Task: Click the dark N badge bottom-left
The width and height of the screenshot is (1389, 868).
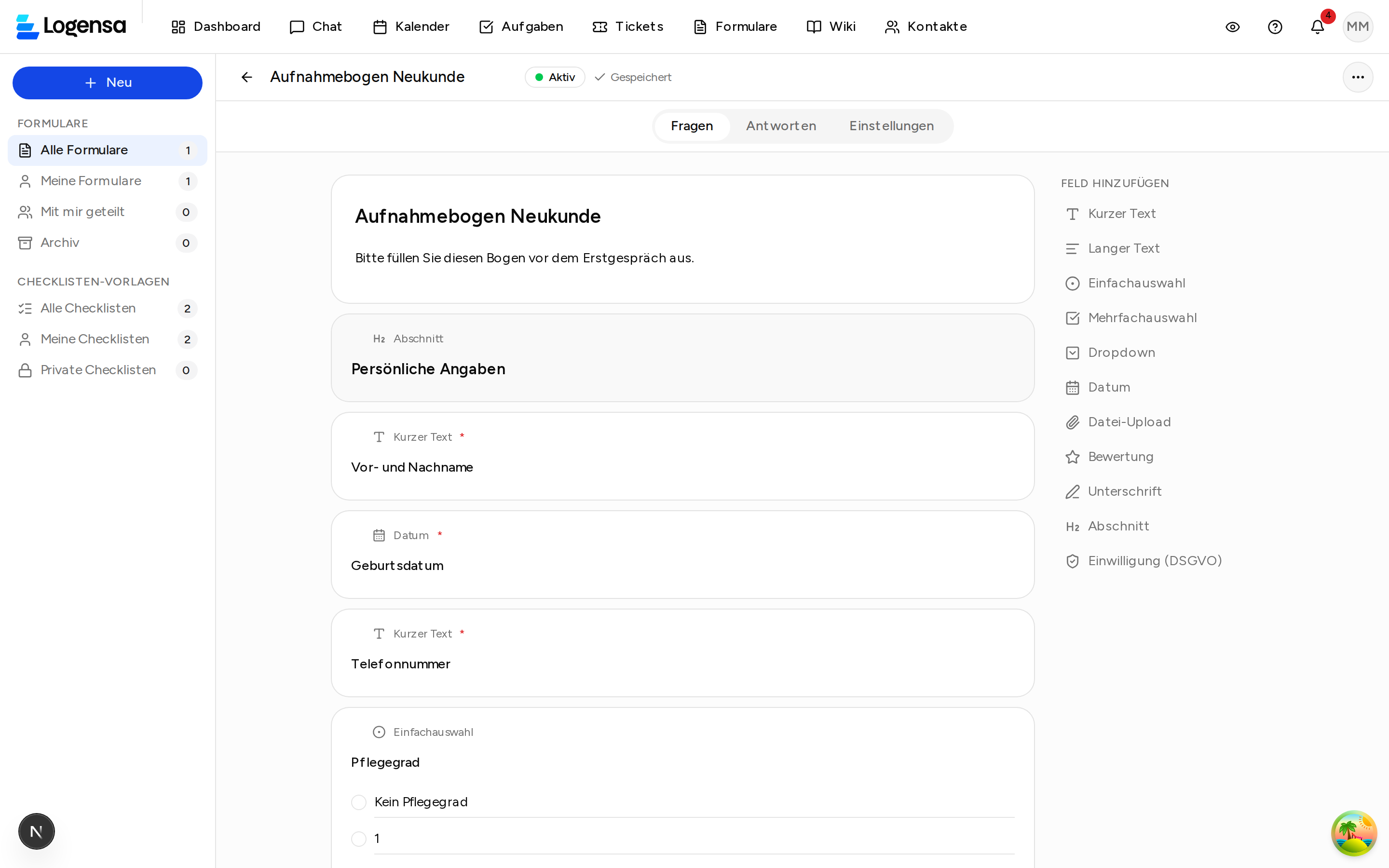Action: (x=36, y=831)
